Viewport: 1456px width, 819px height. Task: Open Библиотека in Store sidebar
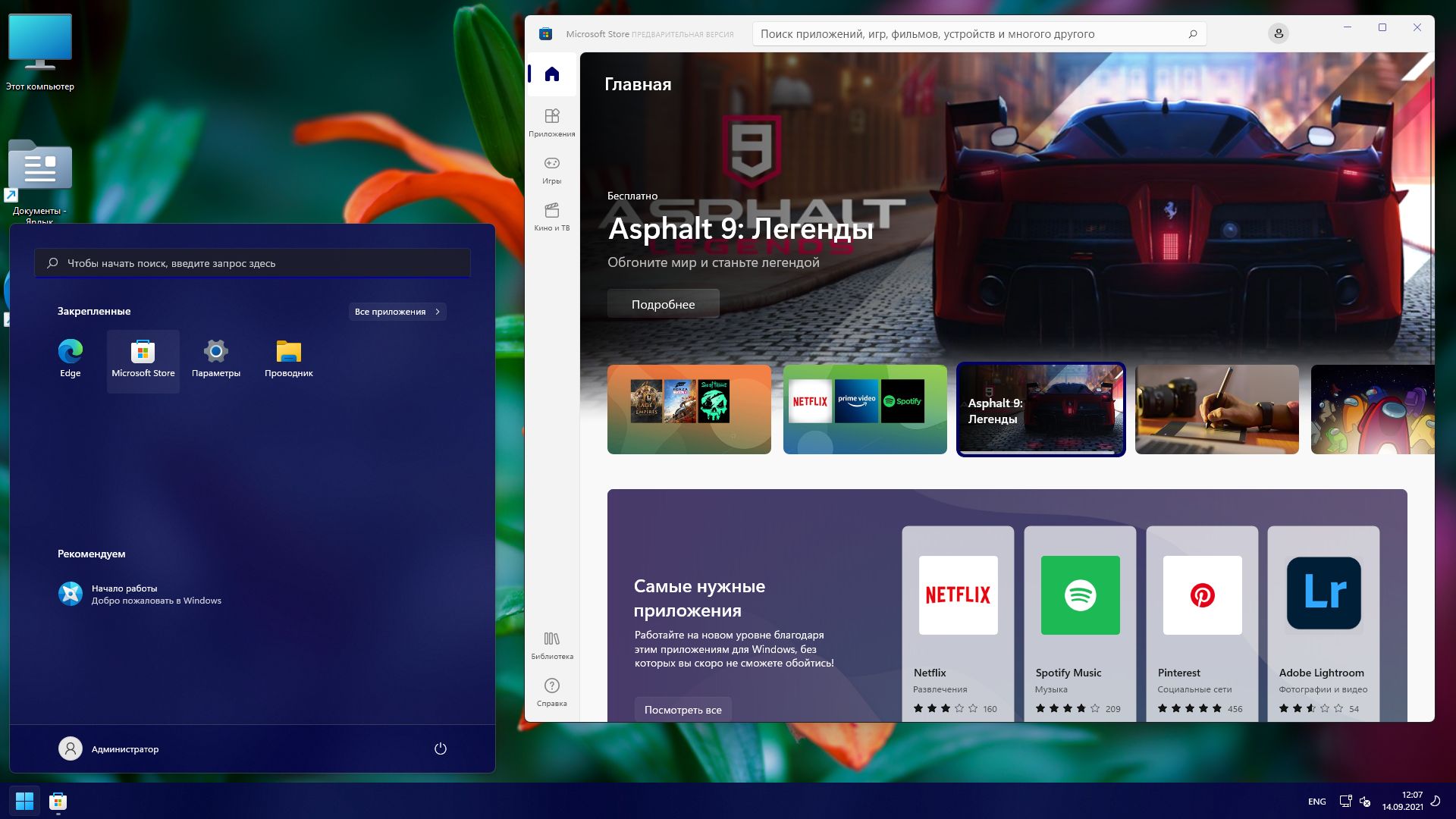(x=551, y=645)
